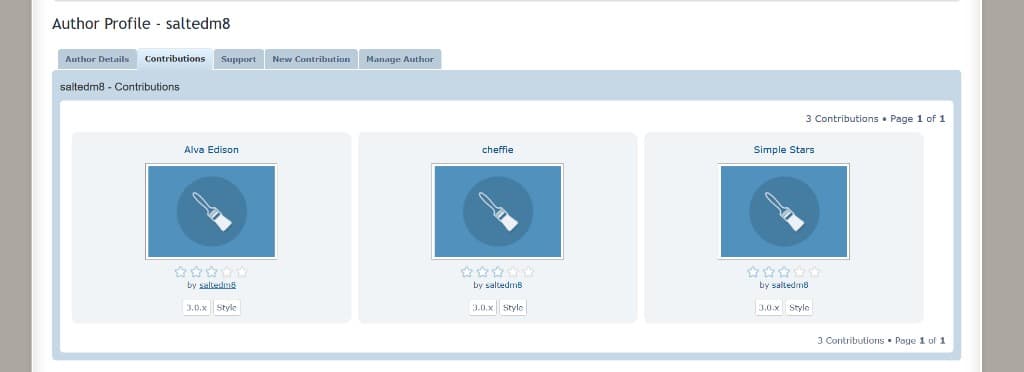The width and height of the screenshot is (1024, 372).
Task: Click top '3 Contributions • Page 1 of 1' text
Action: (875, 119)
